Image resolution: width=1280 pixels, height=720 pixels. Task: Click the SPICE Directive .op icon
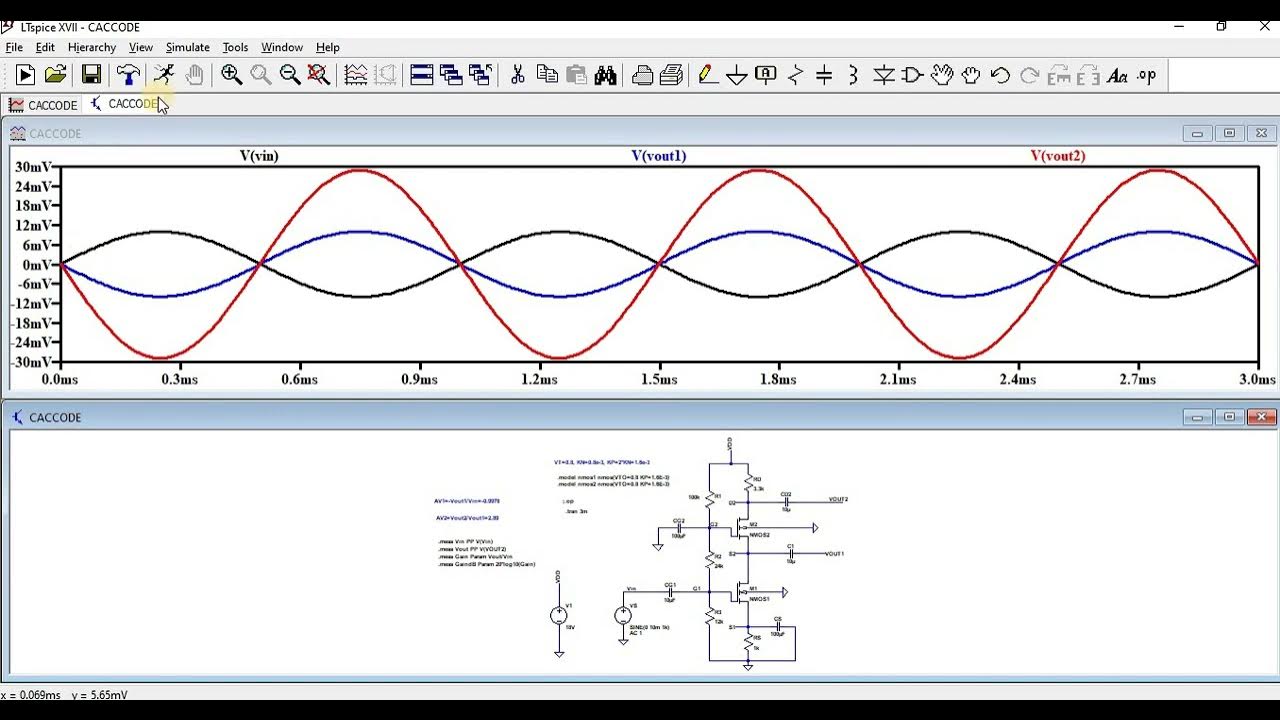click(1146, 75)
